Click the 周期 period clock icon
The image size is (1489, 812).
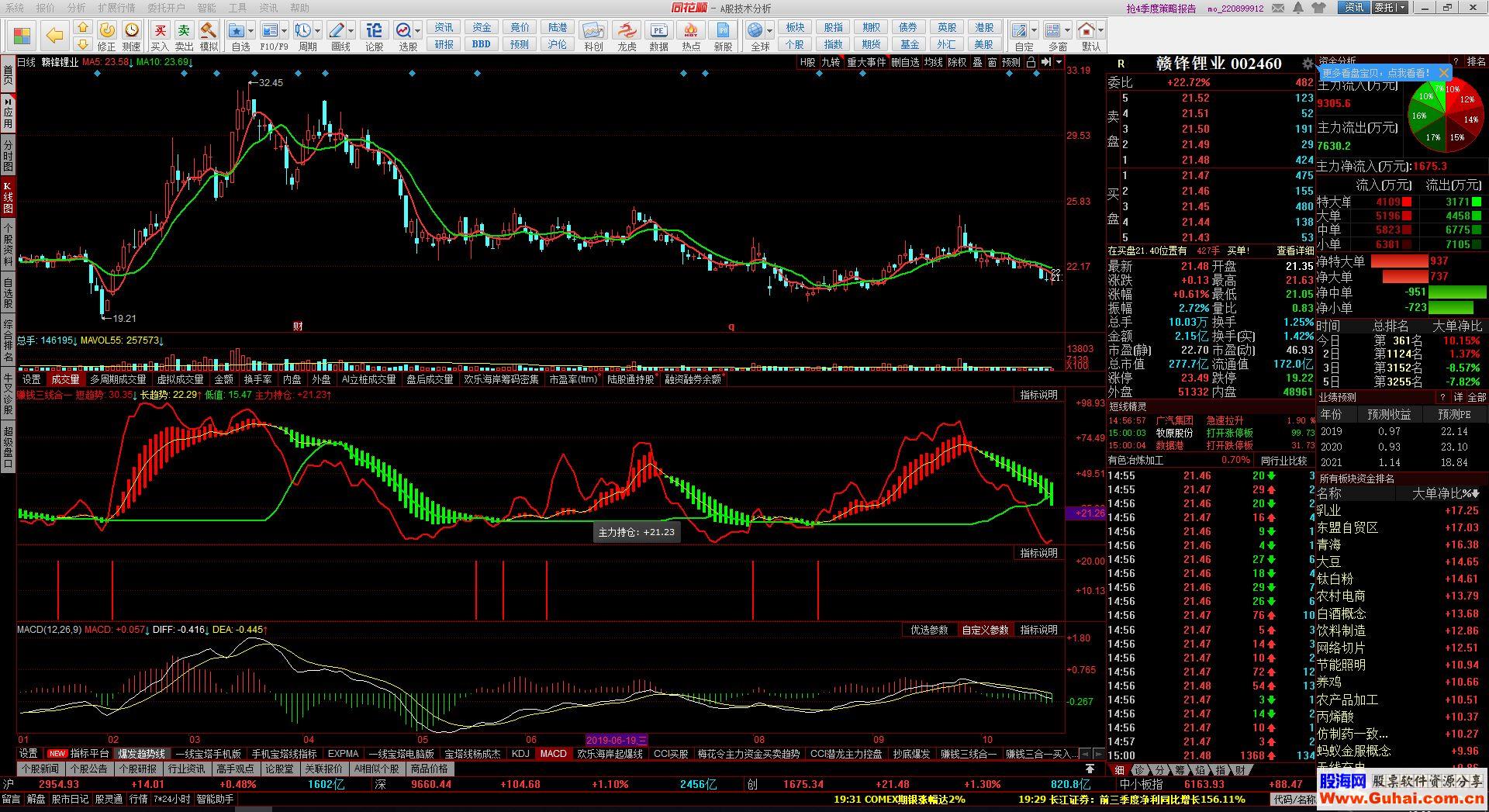click(302, 30)
